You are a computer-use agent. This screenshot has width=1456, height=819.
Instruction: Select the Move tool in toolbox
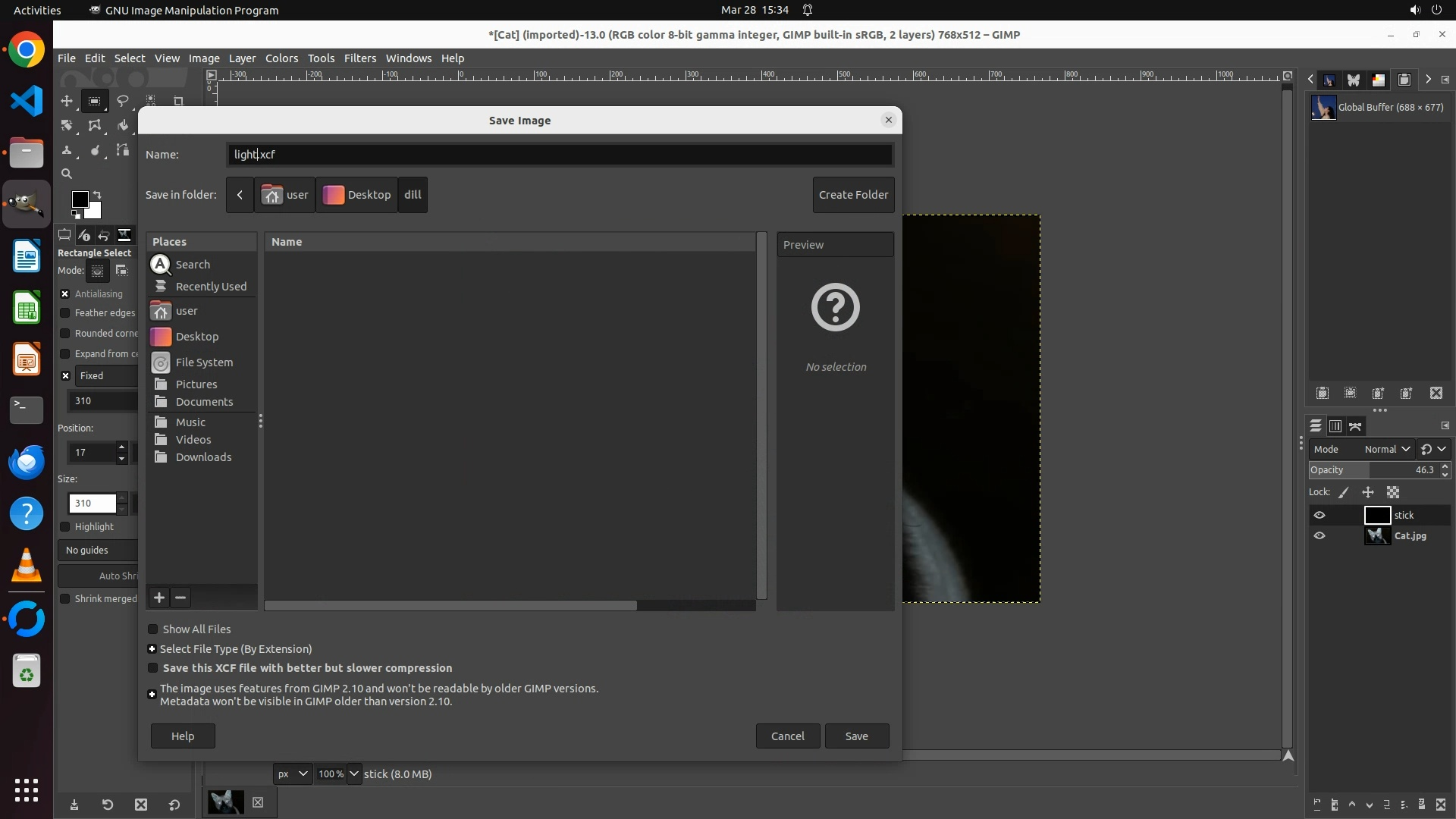[67, 101]
